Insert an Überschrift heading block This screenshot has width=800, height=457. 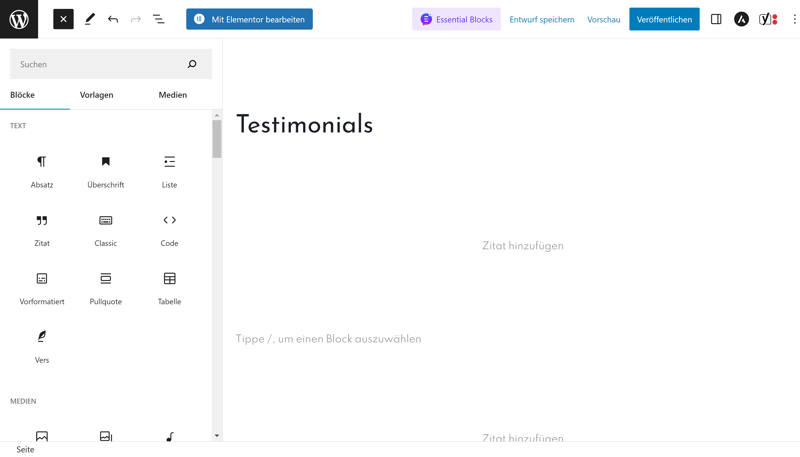click(106, 172)
